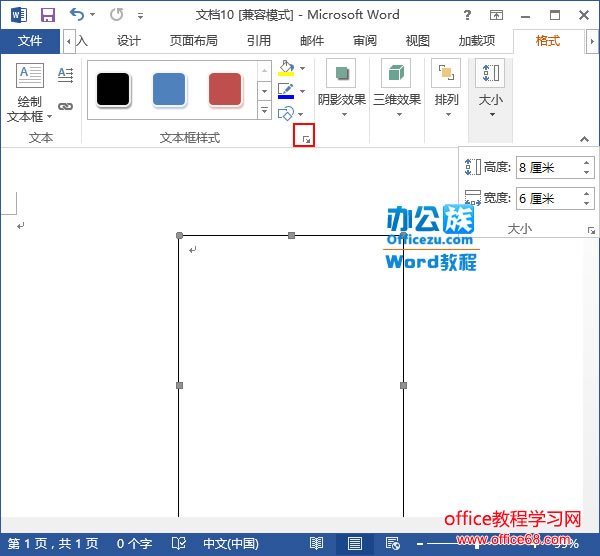
Task: Apply the blue text box style
Action: (x=169, y=90)
